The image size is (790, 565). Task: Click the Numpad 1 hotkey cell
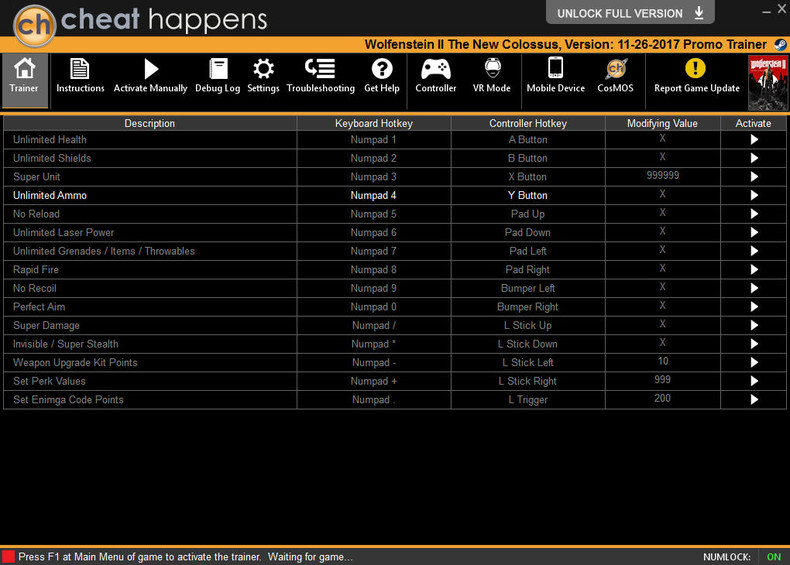click(374, 140)
